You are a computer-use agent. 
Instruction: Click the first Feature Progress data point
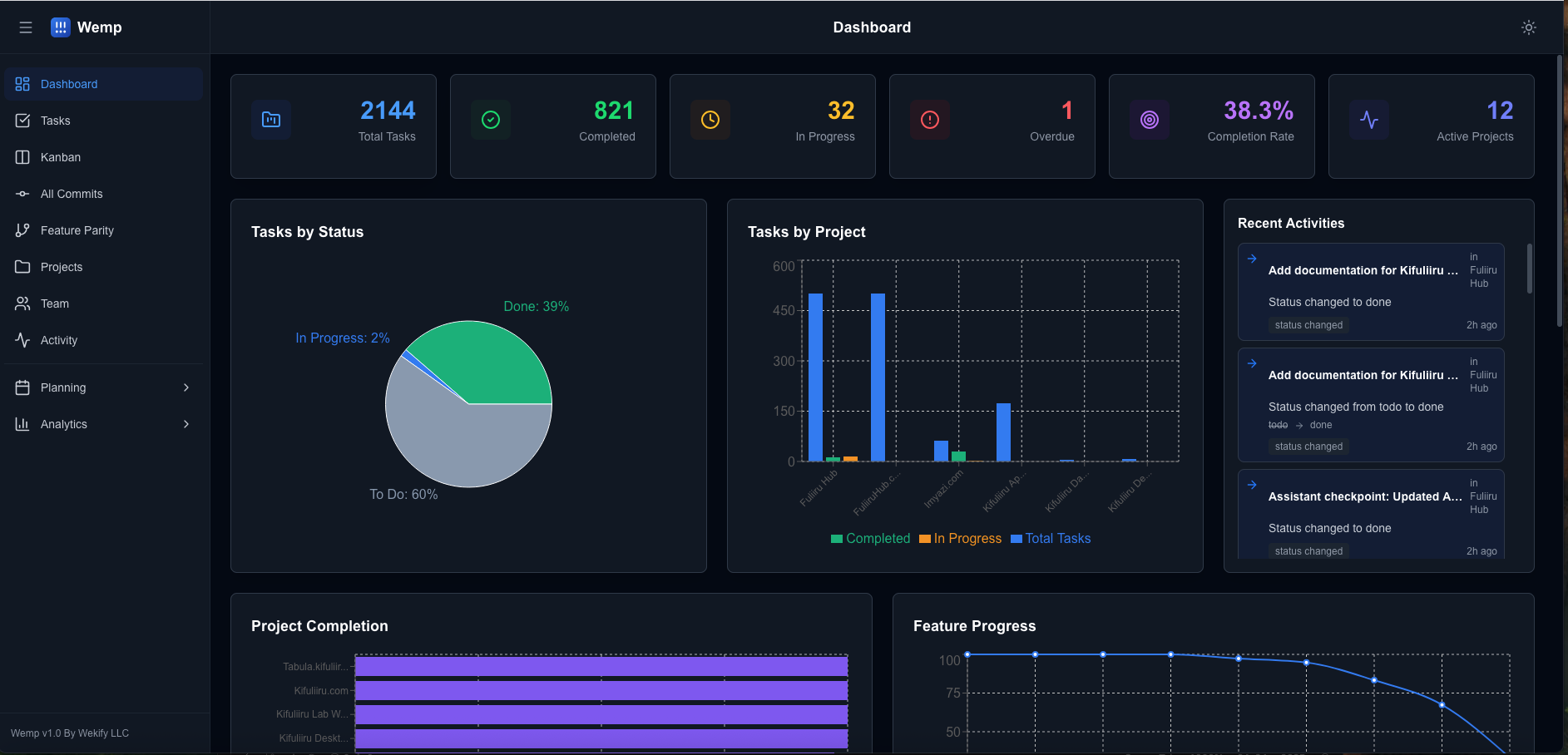[x=967, y=654]
